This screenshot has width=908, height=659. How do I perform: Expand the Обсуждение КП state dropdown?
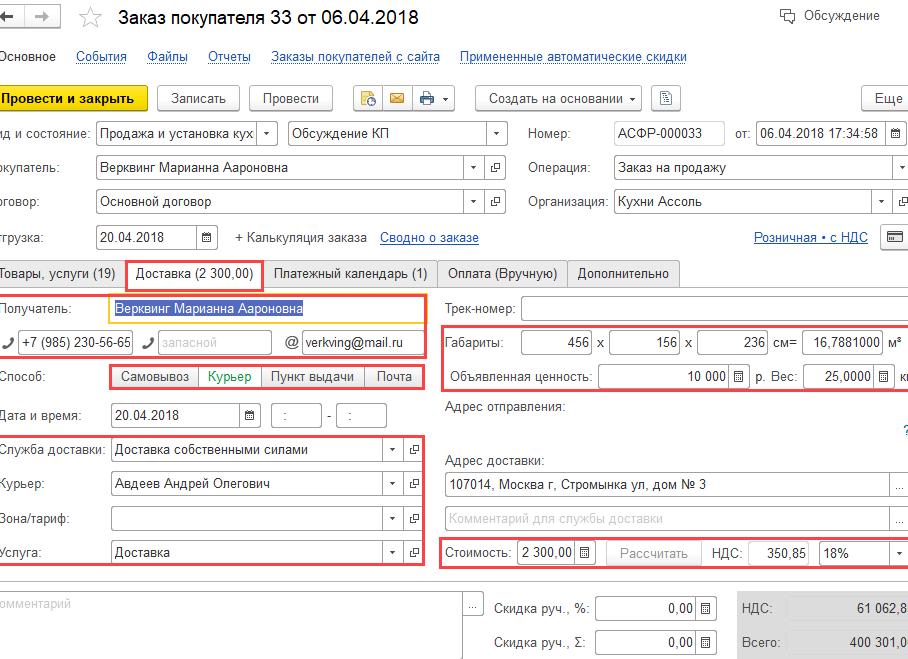tap(496, 134)
